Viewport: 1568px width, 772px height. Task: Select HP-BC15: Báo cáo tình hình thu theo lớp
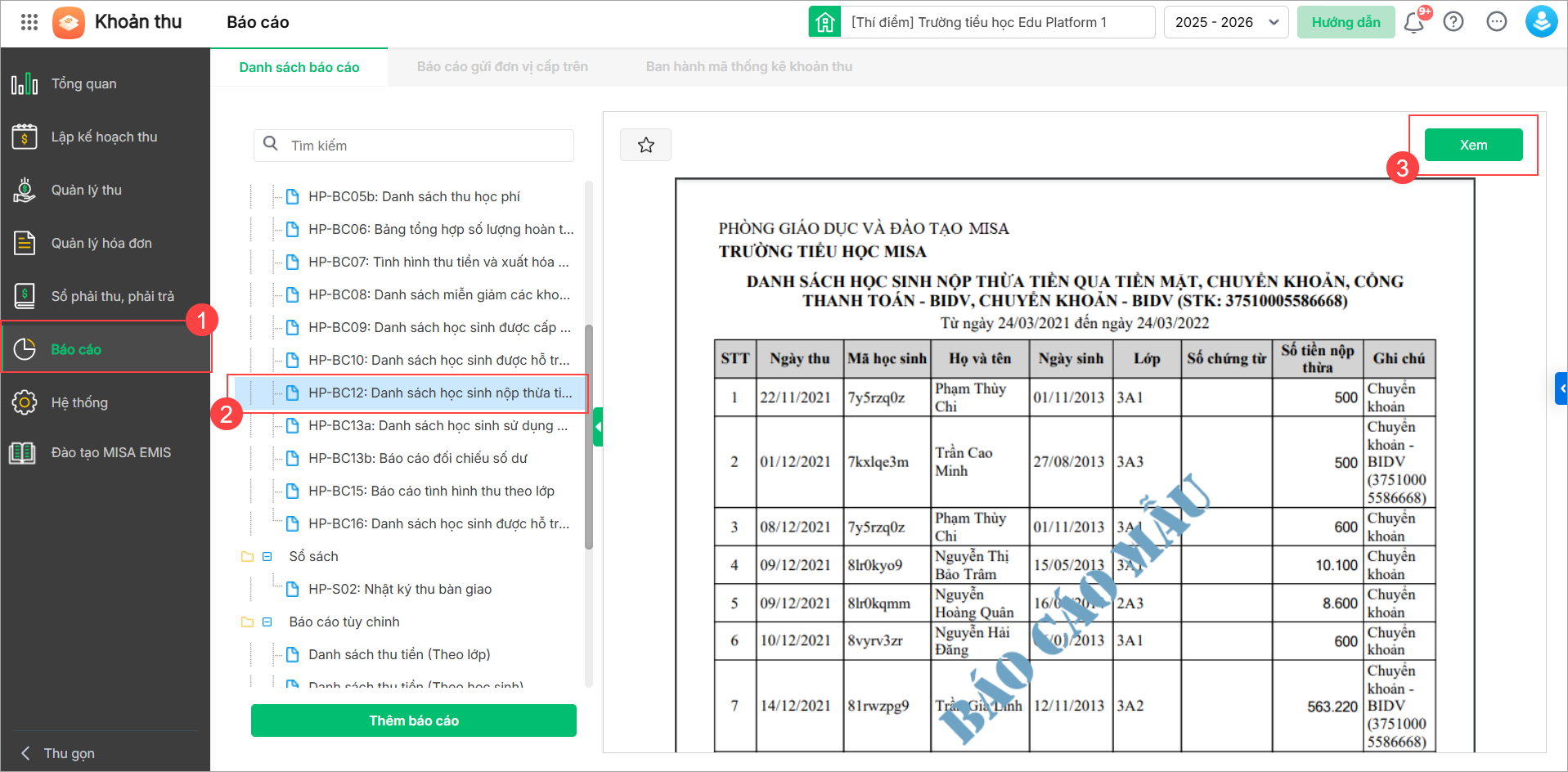431,491
